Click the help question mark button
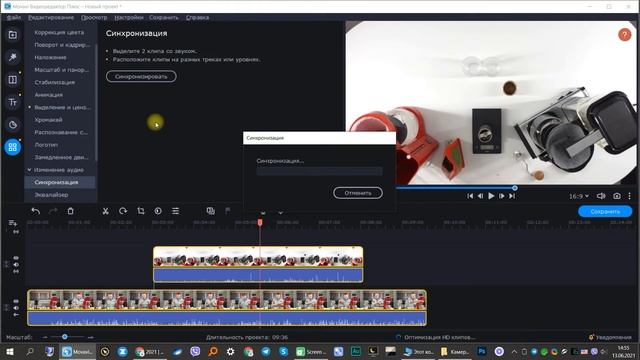The width and height of the screenshot is (640, 360). pyautogui.click(x=624, y=35)
